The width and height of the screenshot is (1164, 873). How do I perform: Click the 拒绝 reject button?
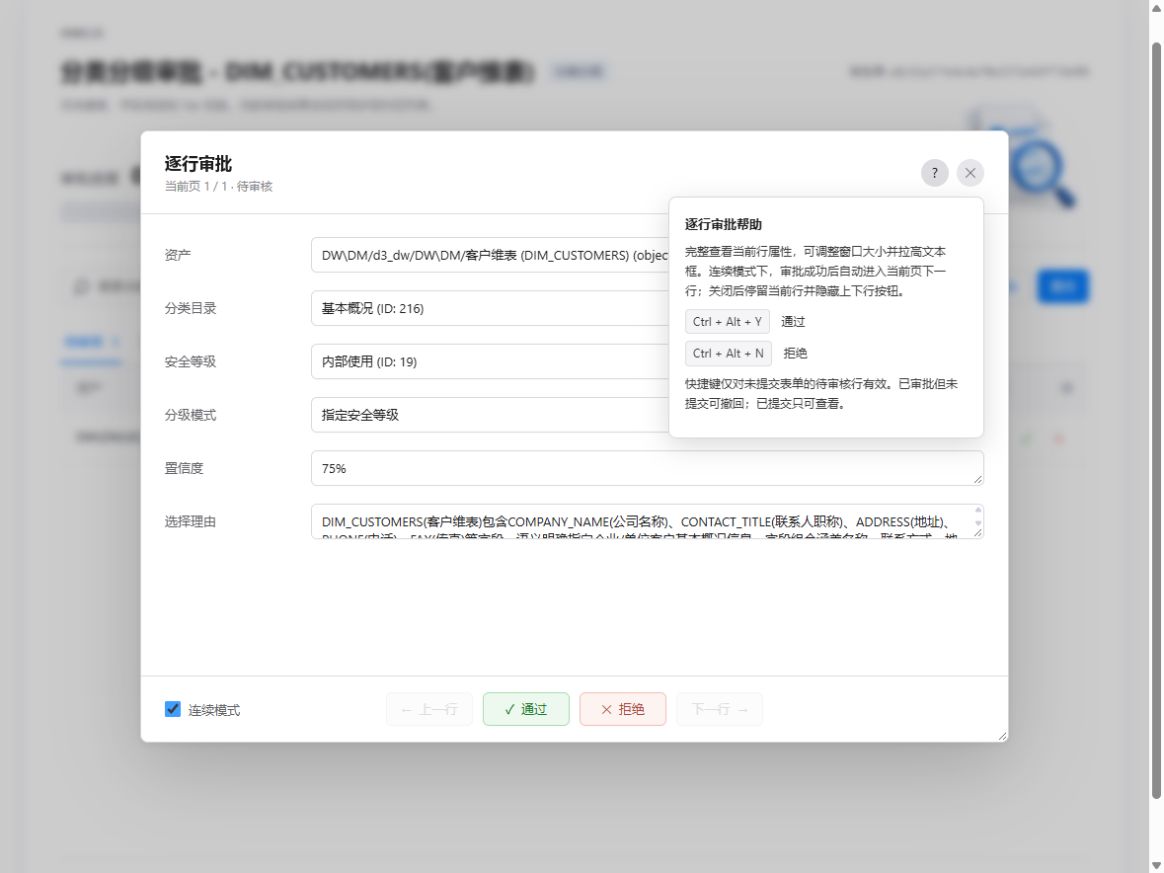point(623,709)
